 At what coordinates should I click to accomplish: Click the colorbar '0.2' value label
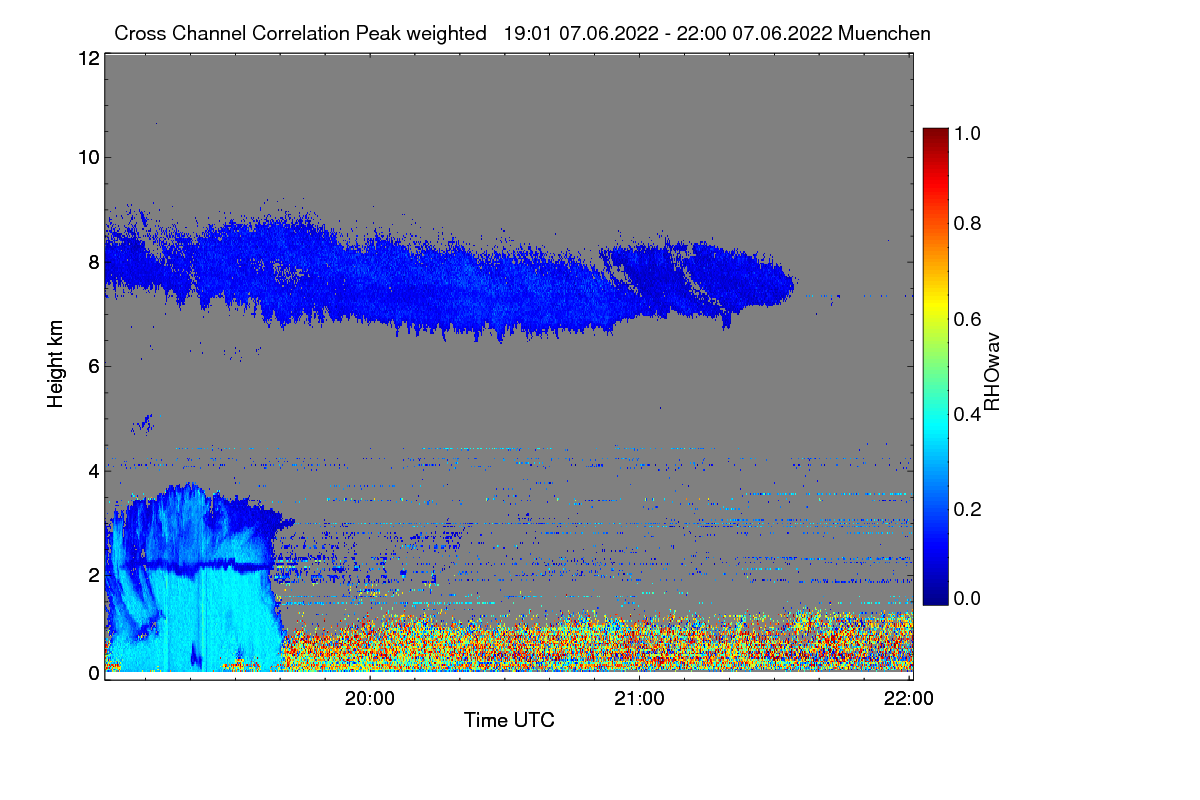coord(968,508)
